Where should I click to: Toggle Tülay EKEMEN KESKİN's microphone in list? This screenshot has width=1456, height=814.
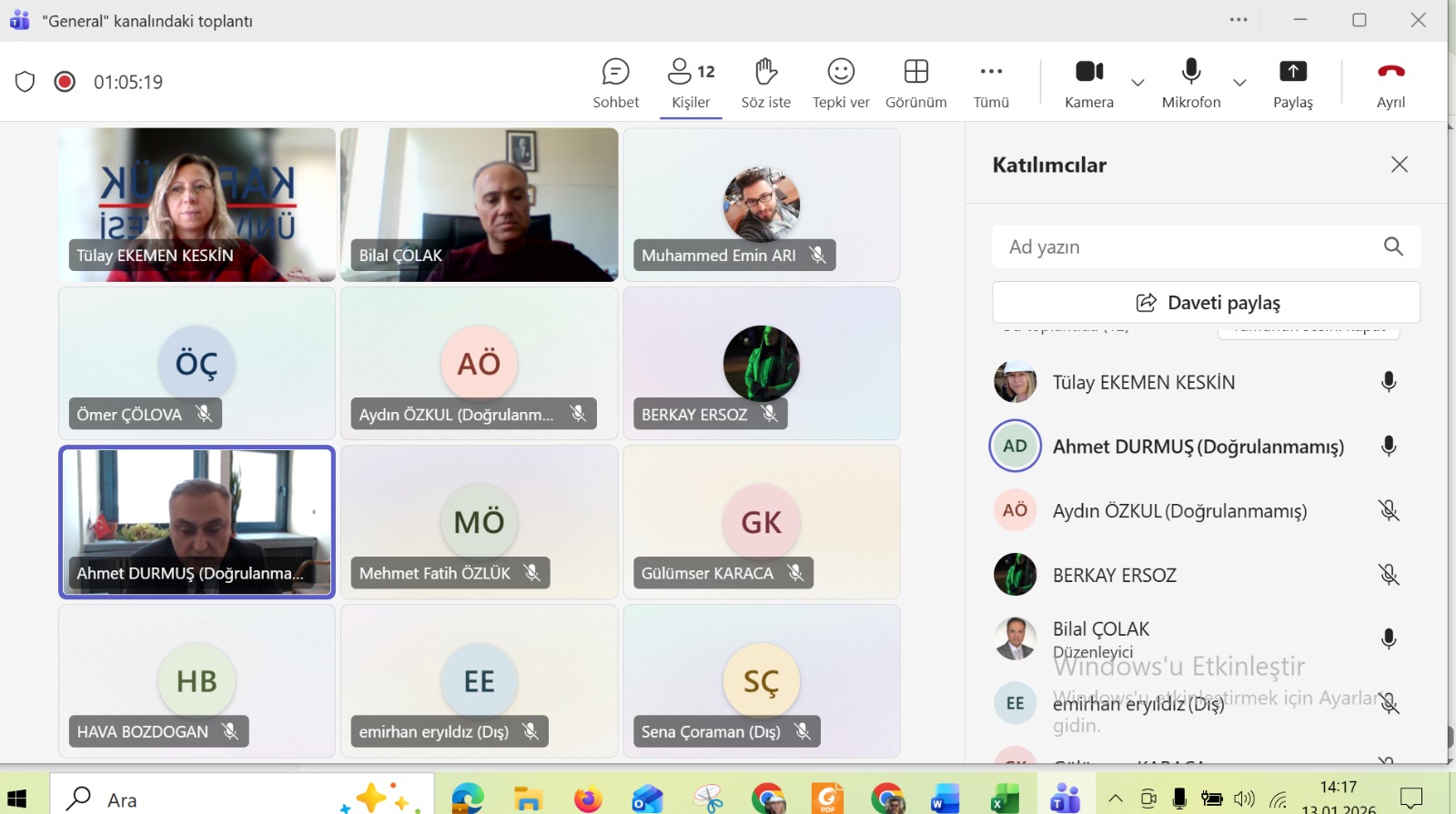point(1388,382)
